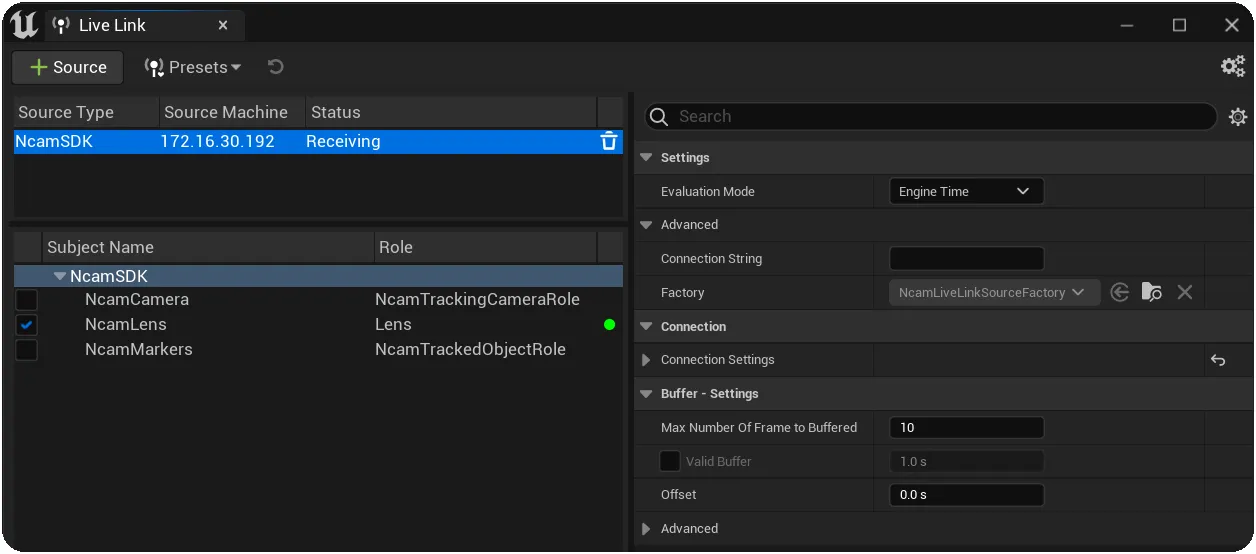The height and width of the screenshot is (554, 1256).
Task: Toggle the Valid Buffer checkbox
Action: pyautogui.click(x=670, y=461)
